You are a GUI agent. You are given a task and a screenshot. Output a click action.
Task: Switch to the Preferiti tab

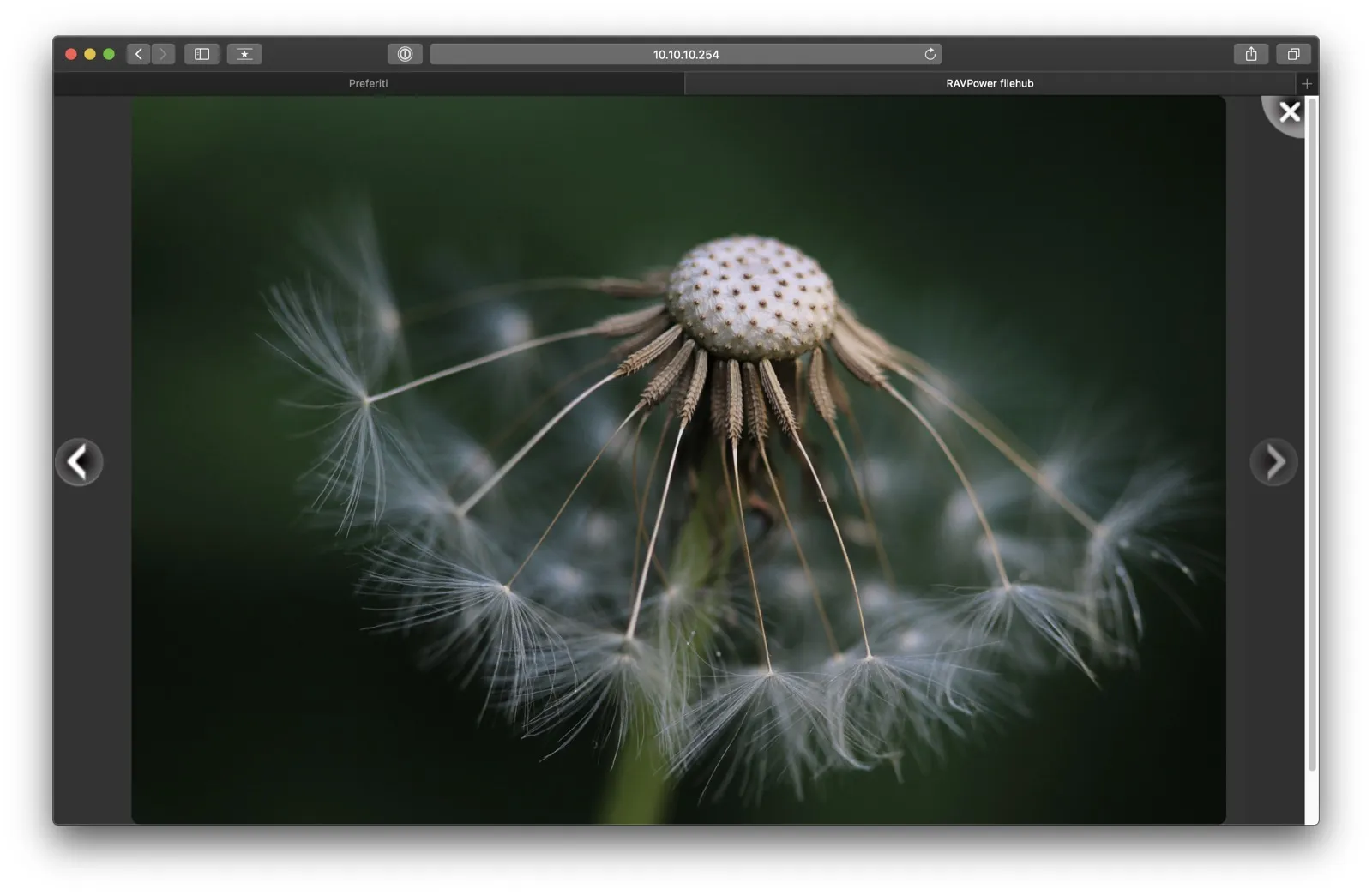pos(368,83)
